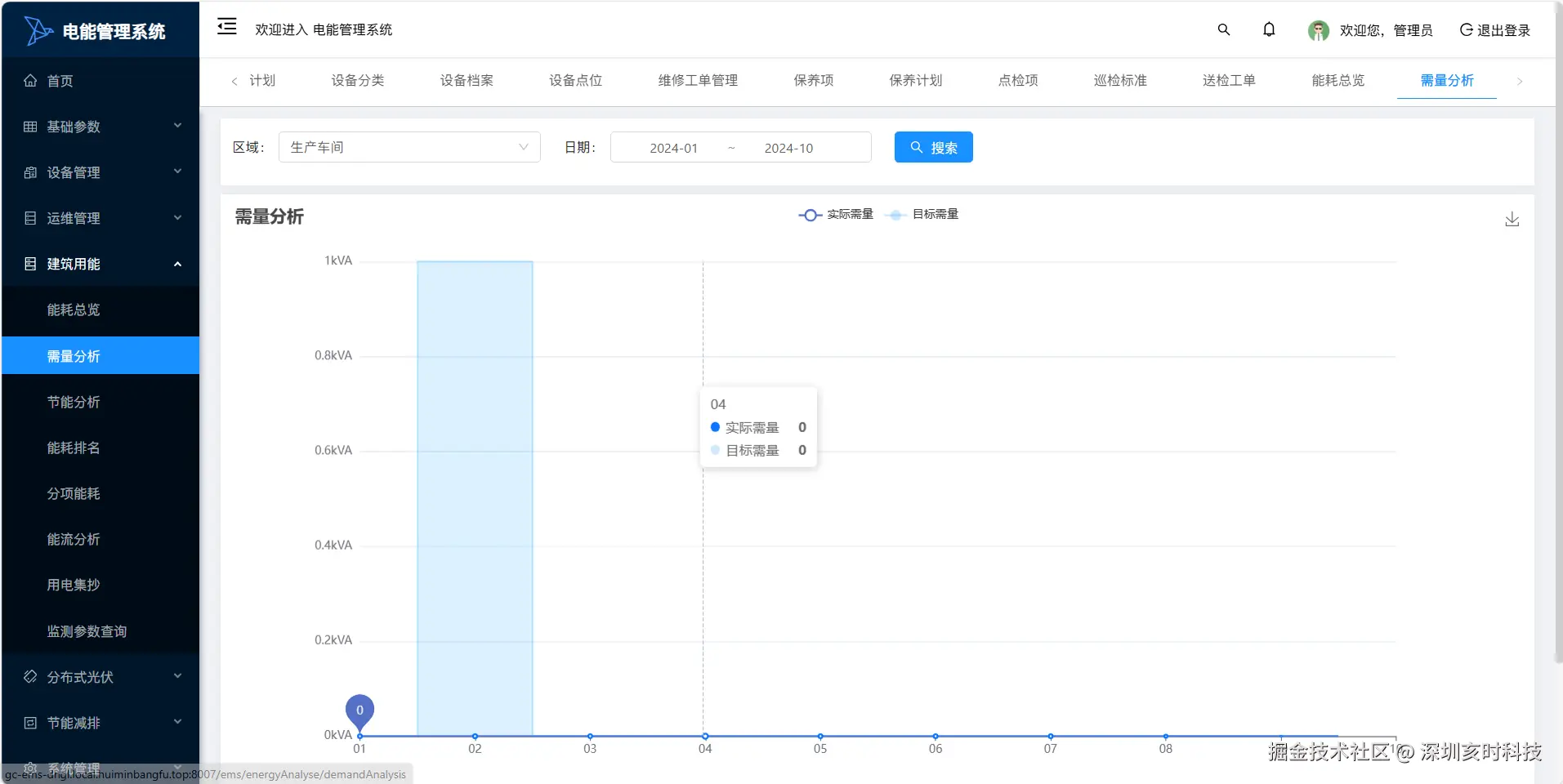Screen dimensions: 1563x784
Task: Click the 分布式光伏 icon in sidebar
Action: click(30, 677)
